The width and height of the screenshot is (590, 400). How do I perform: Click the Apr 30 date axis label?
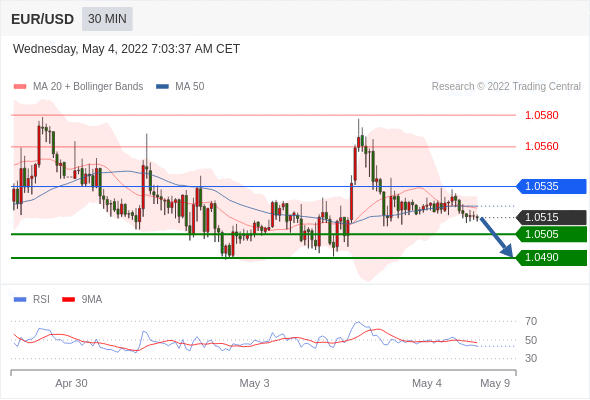pyautogui.click(x=71, y=383)
